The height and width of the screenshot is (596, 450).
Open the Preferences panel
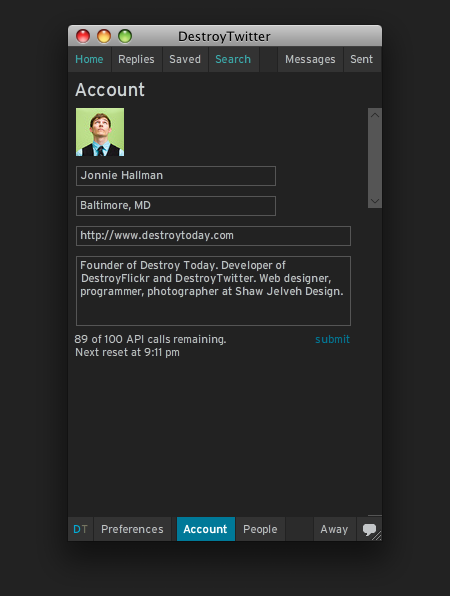tap(132, 529)
